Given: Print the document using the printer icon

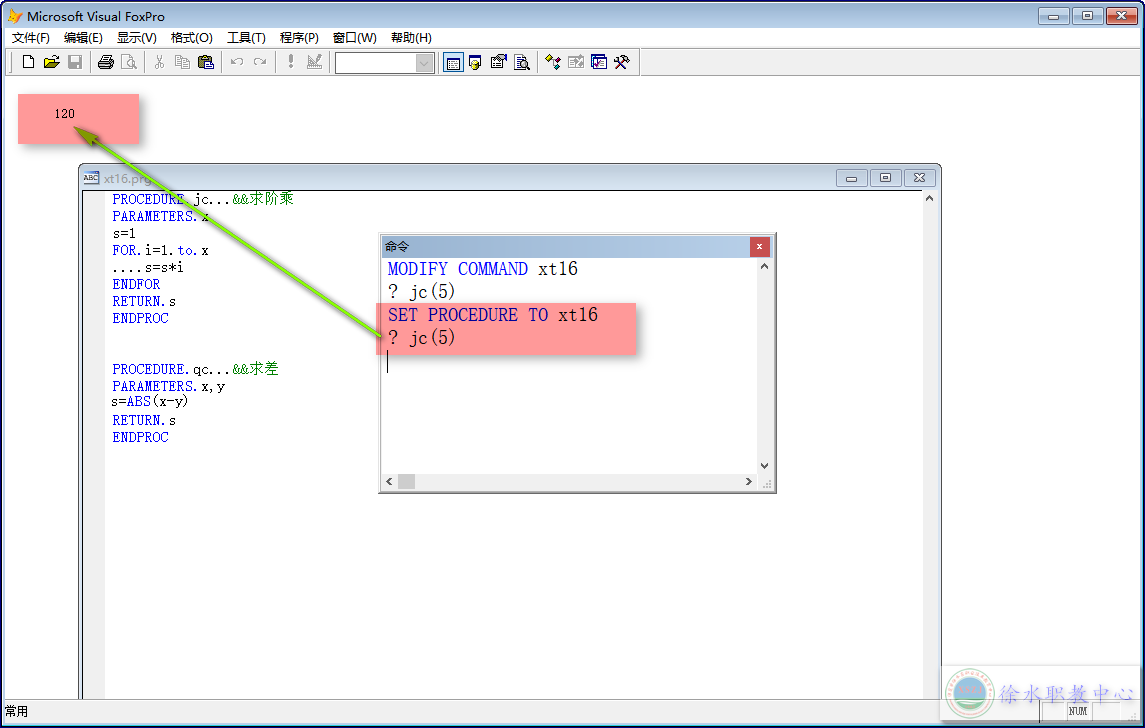Looking at the screenshot, I should point(106,62).
